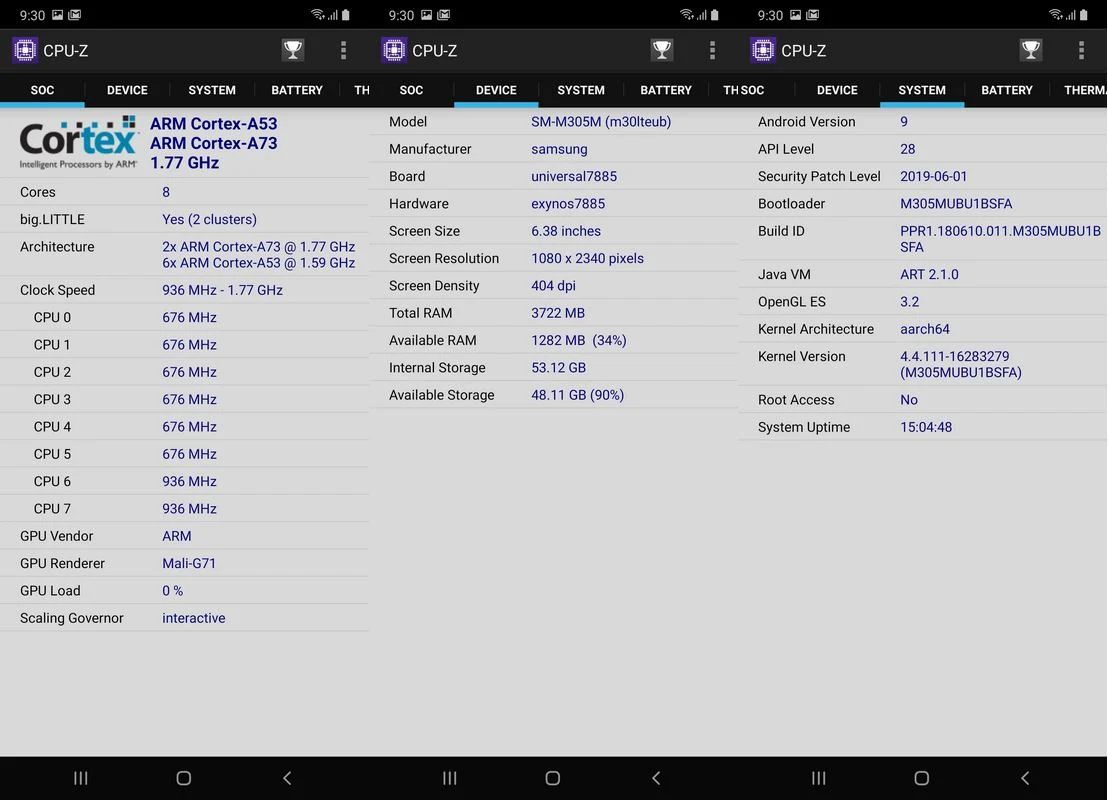Tap GPU Load value 0 %
1108x800 pixels.
point(172,591)
